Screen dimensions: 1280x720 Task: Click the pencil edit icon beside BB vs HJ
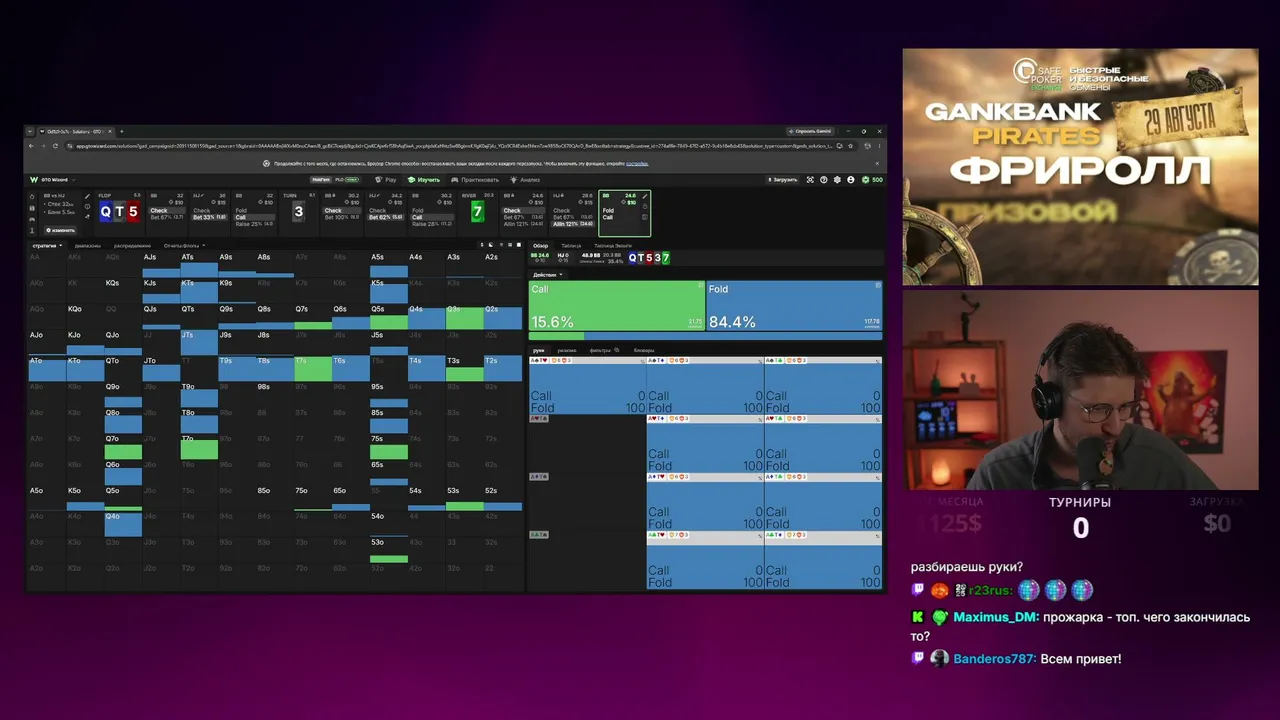[87, 196]
